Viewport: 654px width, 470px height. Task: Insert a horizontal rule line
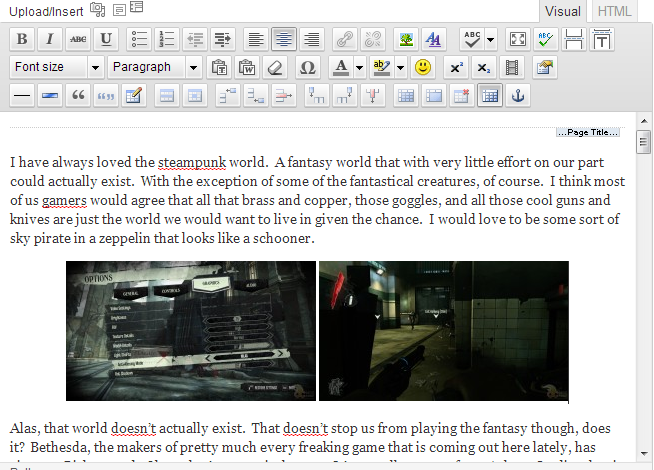pyautogui.click(x=22, y=96)
